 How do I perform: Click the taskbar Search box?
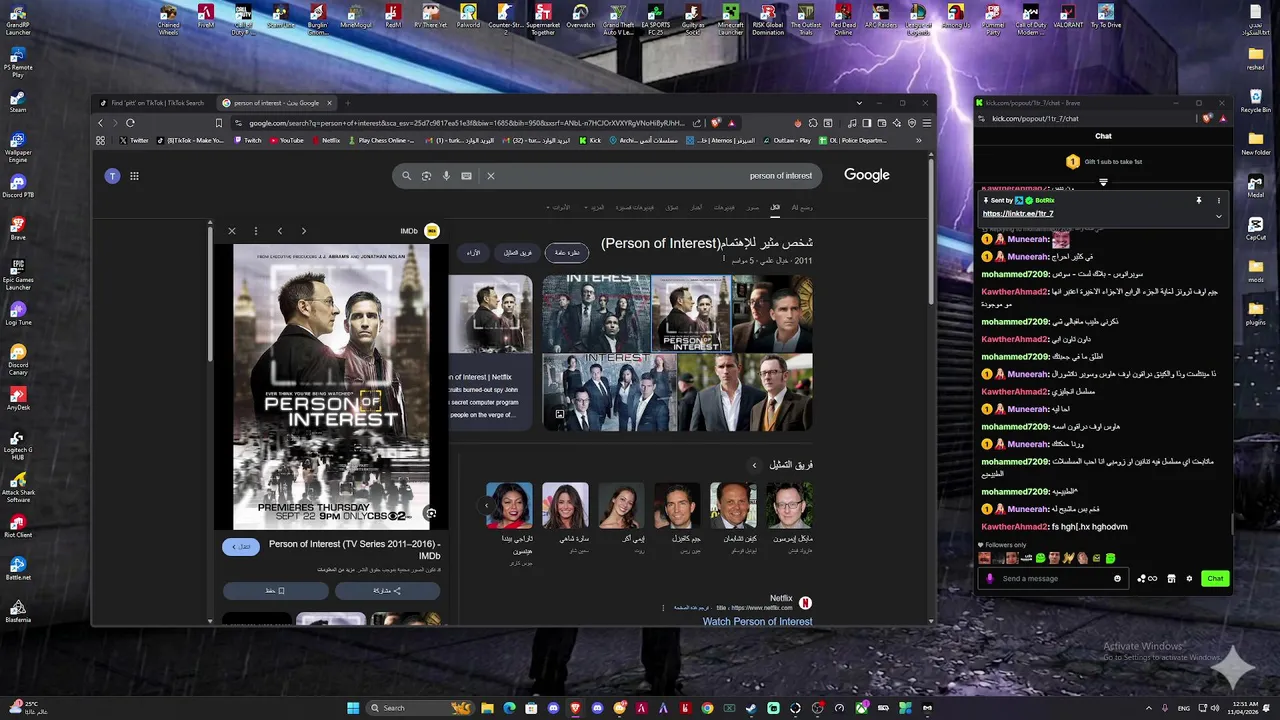pos(420,708)
